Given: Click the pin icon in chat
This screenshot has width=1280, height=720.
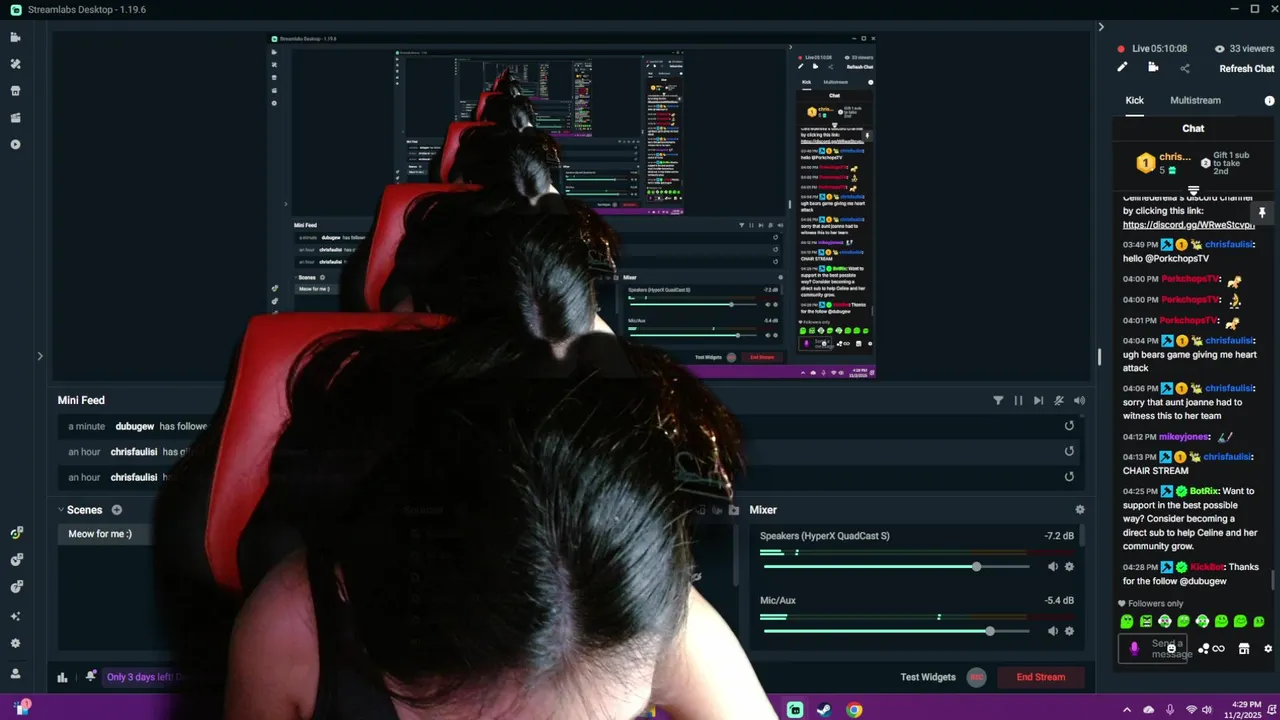Looking at the screenshot, I should point(1262,213).
